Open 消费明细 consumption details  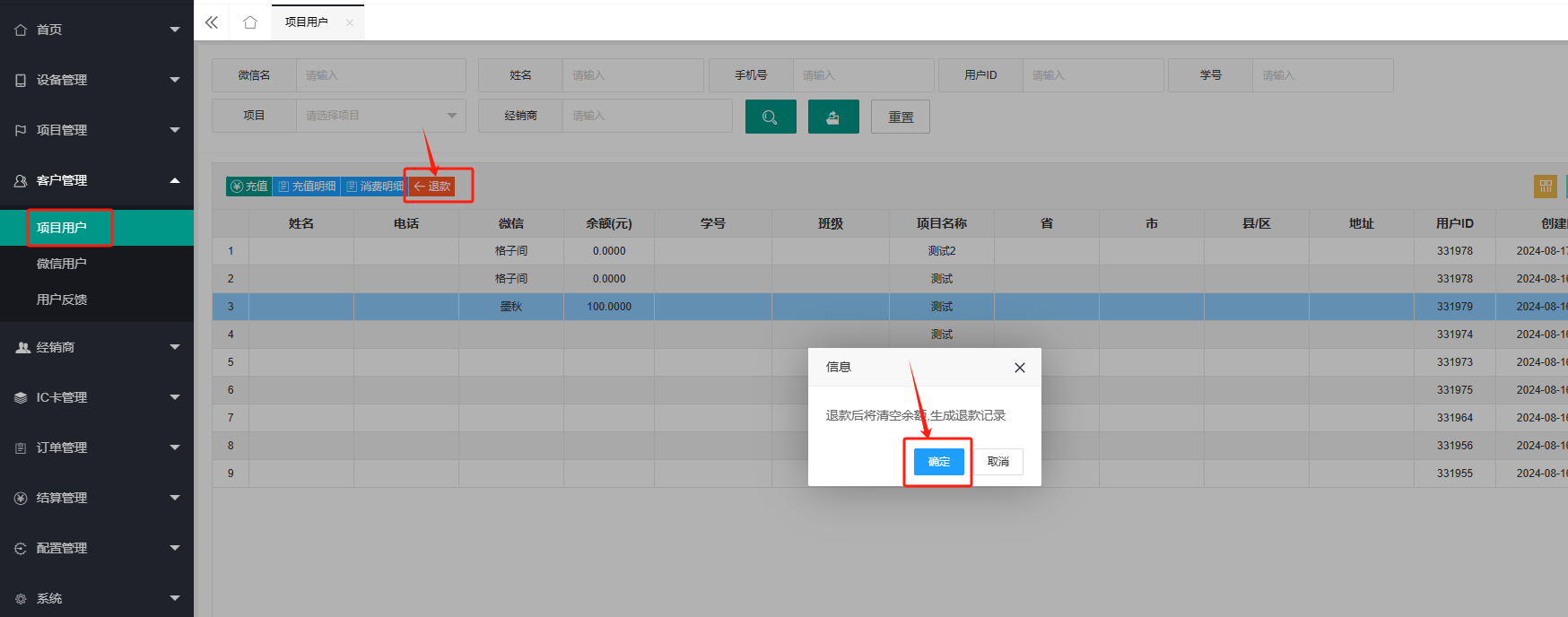374,187
